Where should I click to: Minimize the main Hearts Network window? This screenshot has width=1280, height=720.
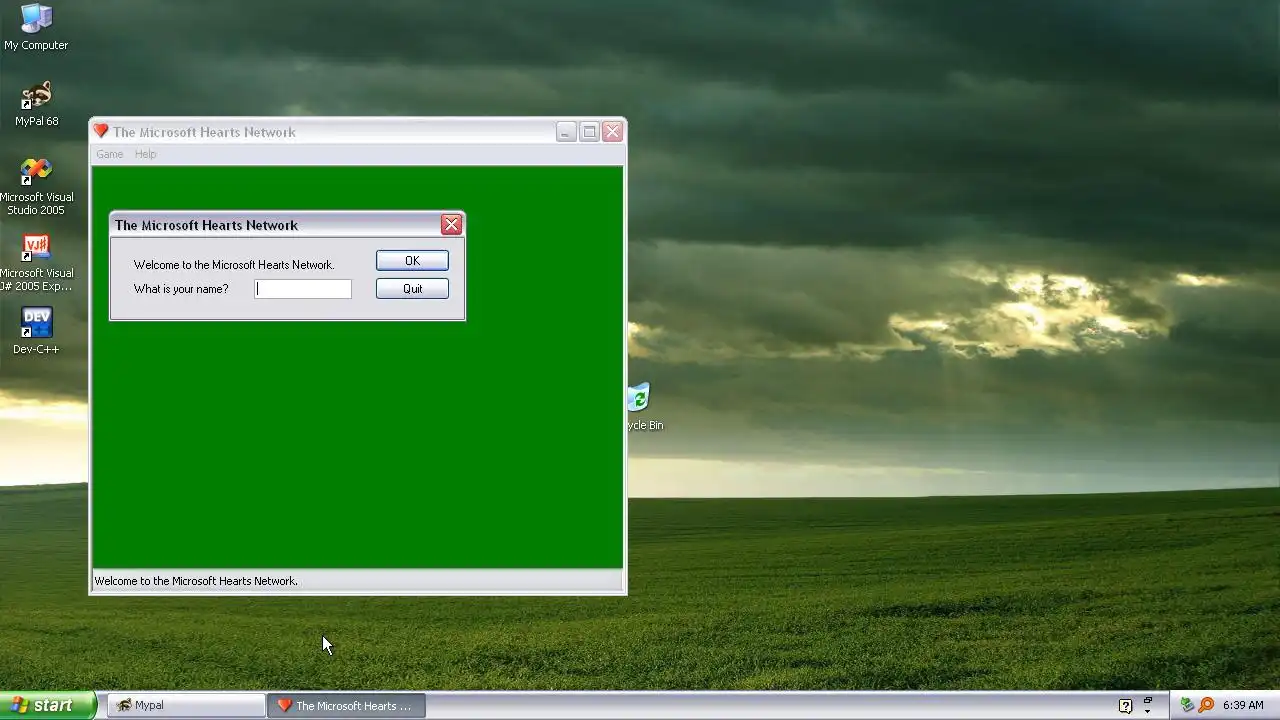pos(566,132)
